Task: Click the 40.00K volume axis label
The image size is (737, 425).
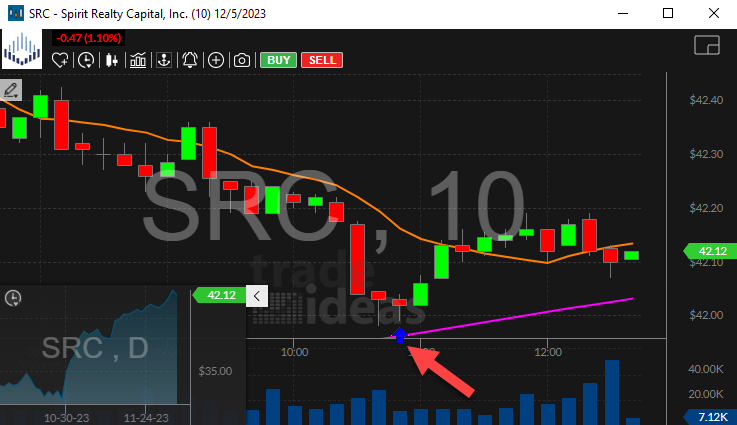Action: [x=706, y=370]
